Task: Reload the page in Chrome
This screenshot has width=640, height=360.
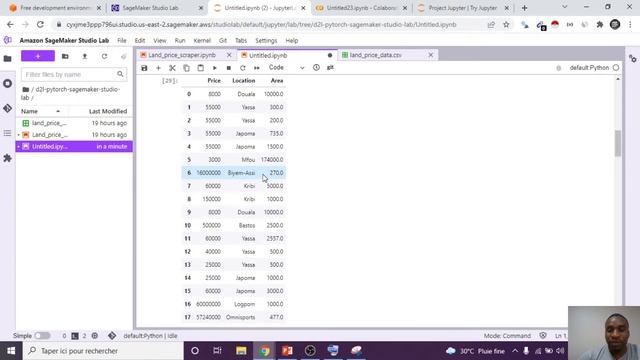Action: coord(40,24)
